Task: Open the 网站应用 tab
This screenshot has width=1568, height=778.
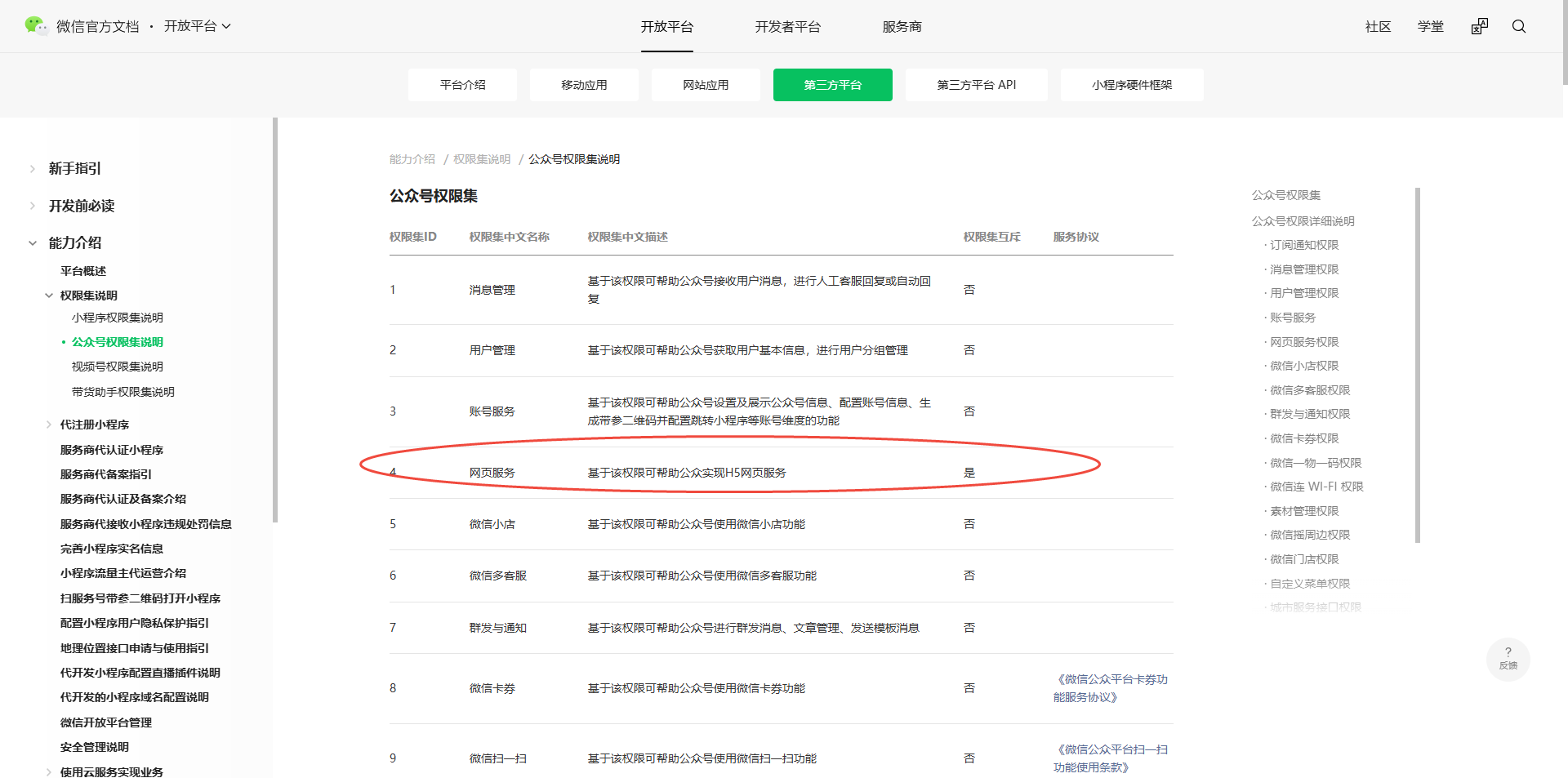Action: 706,85
